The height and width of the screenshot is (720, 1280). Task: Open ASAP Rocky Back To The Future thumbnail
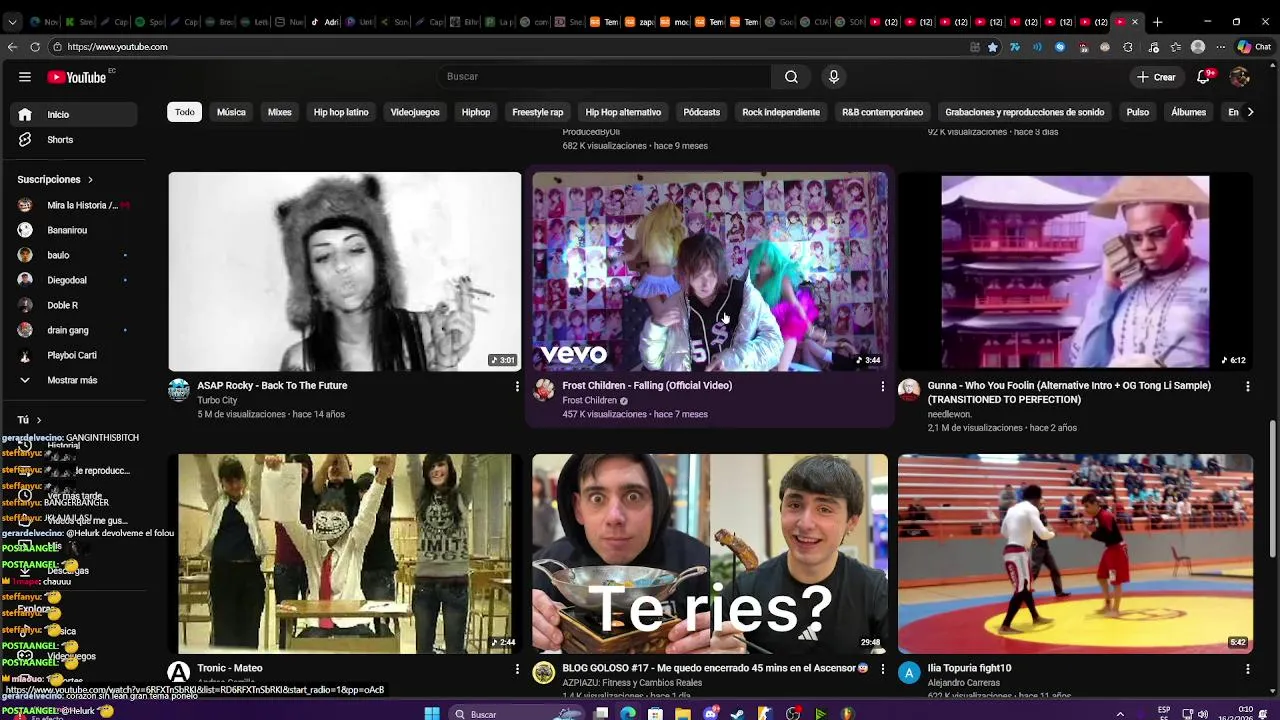[345, 272]
